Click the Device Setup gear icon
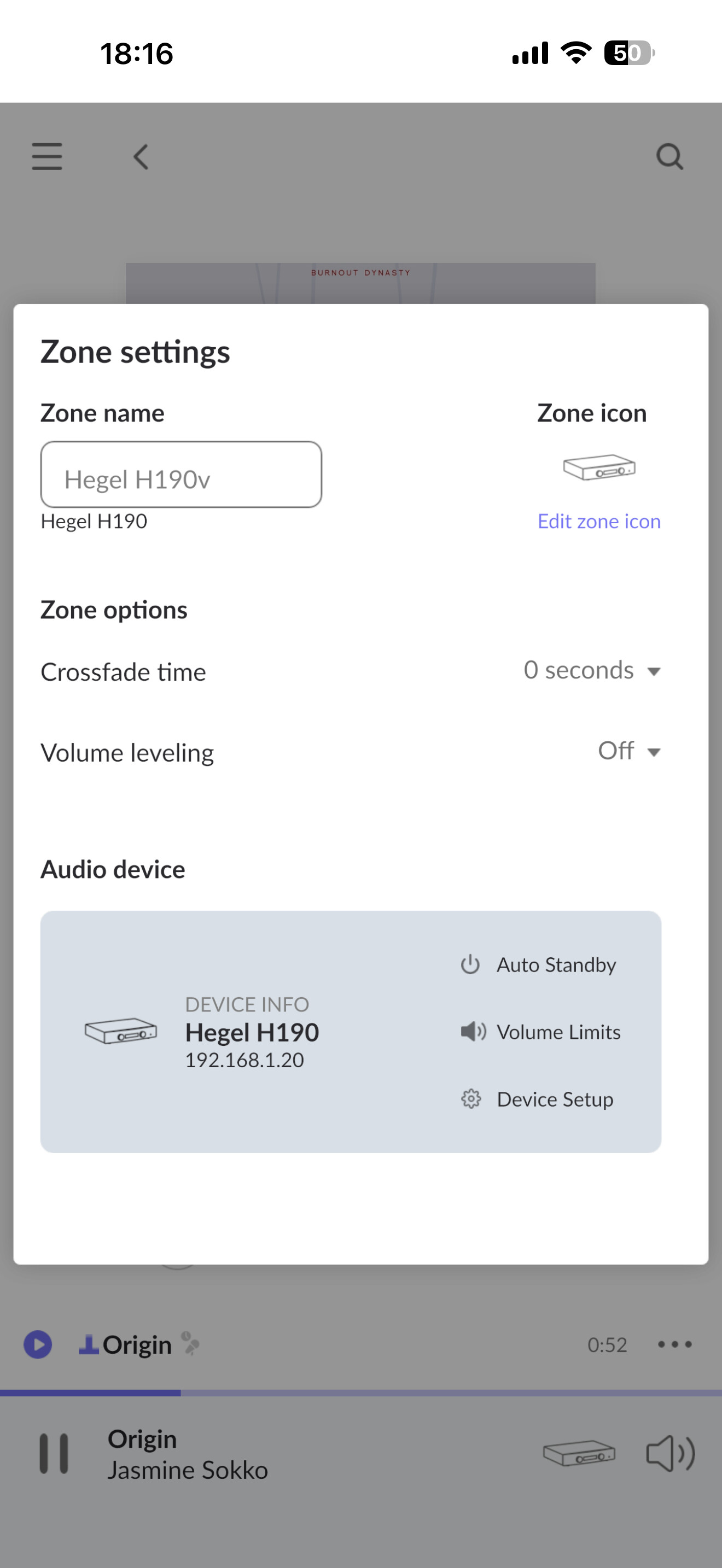 click(x=470, y=1099)
